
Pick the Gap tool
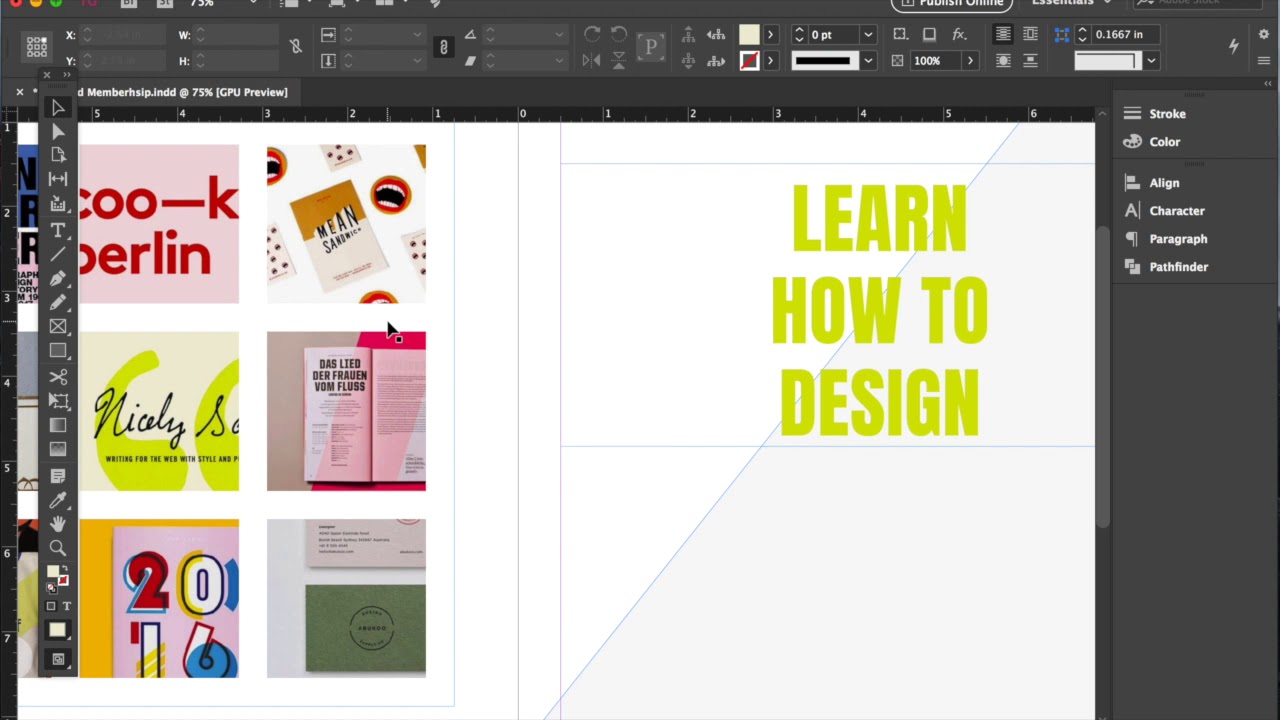coord(58,179)
